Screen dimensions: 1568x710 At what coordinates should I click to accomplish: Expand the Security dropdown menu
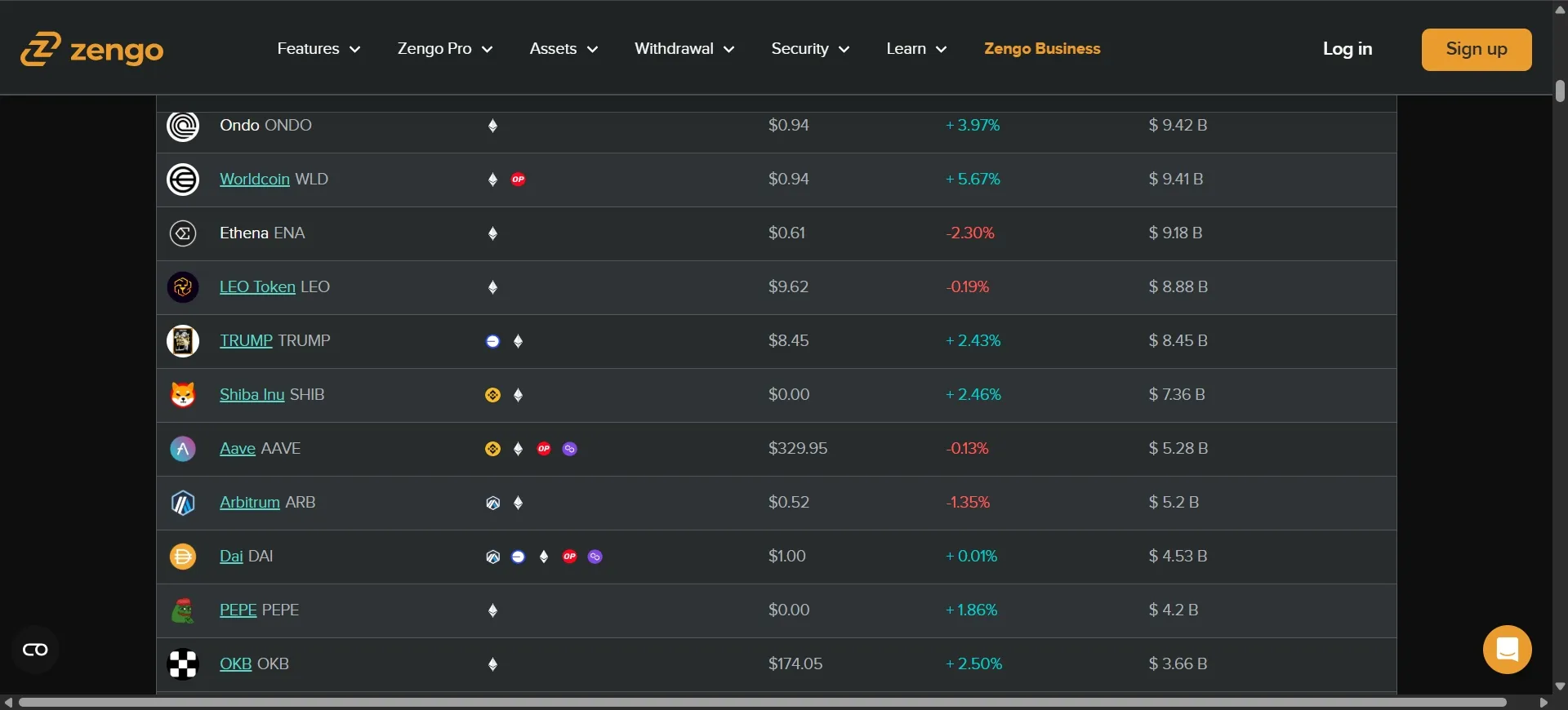pyautogui.click(x=810, y=49)
